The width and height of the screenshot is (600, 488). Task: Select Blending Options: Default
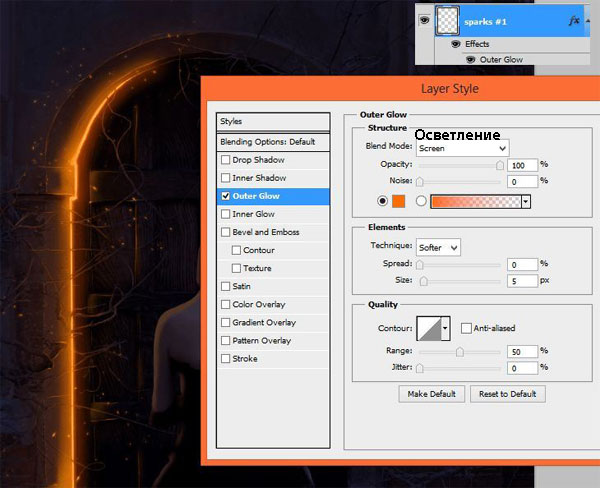coord(273,142)
